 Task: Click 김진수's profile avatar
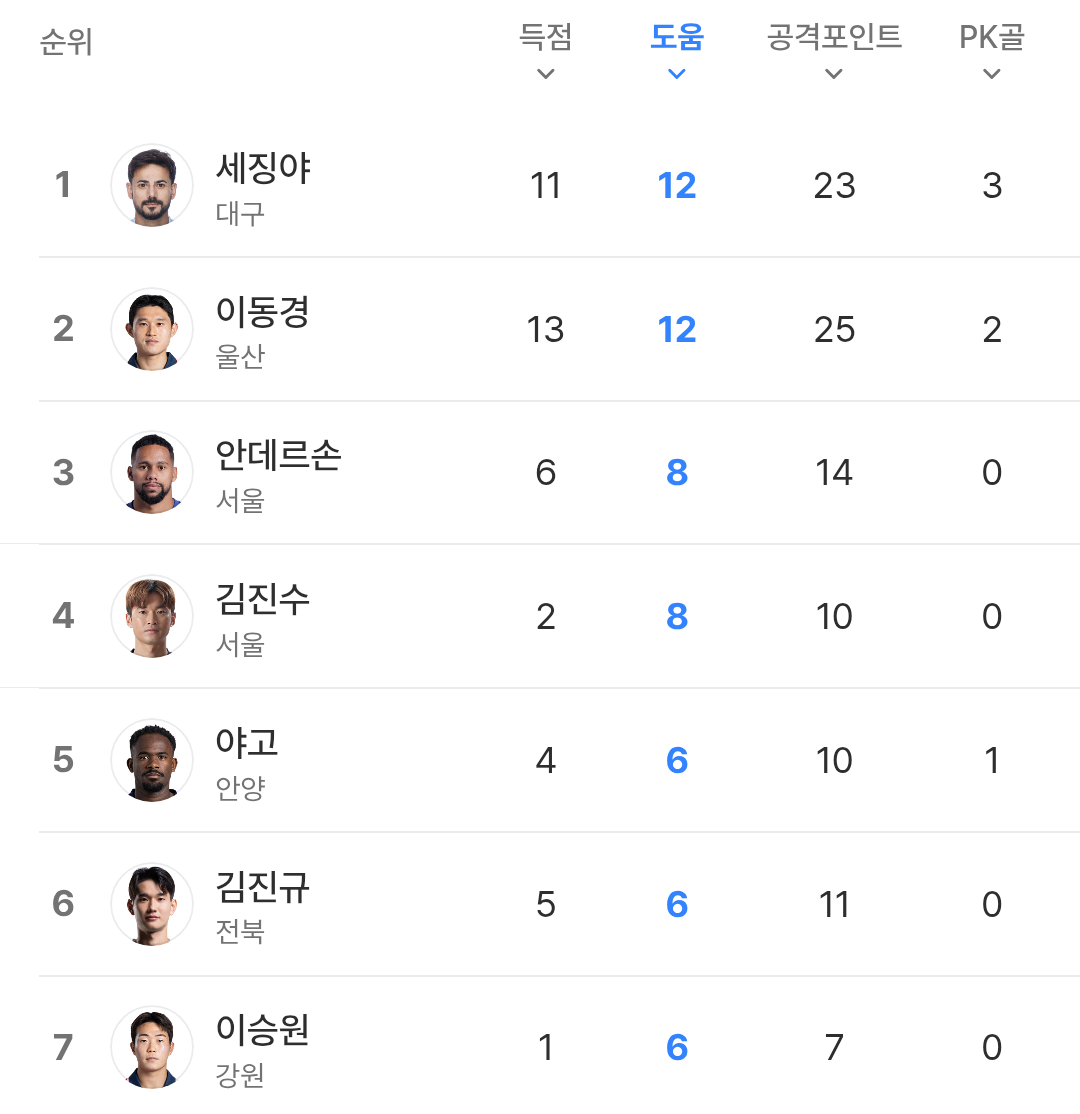(x=152, y=617)
